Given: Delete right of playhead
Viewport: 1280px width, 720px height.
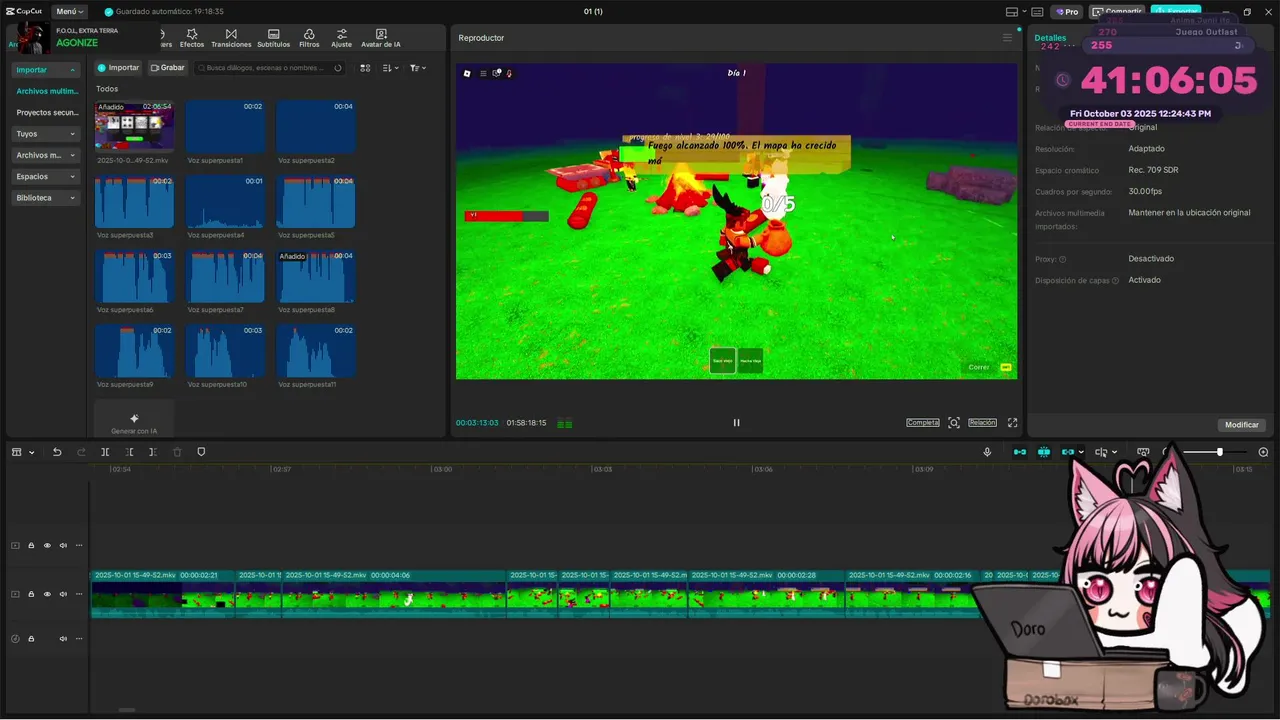Looking at the screenshot, I should pyautogui.click(x=153, y=452).
